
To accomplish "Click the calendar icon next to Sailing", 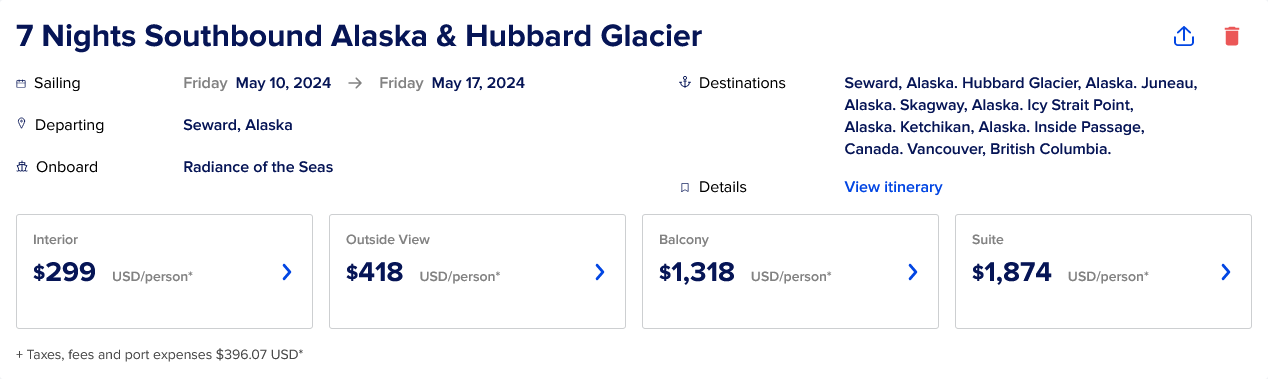I will pos(21,83).
